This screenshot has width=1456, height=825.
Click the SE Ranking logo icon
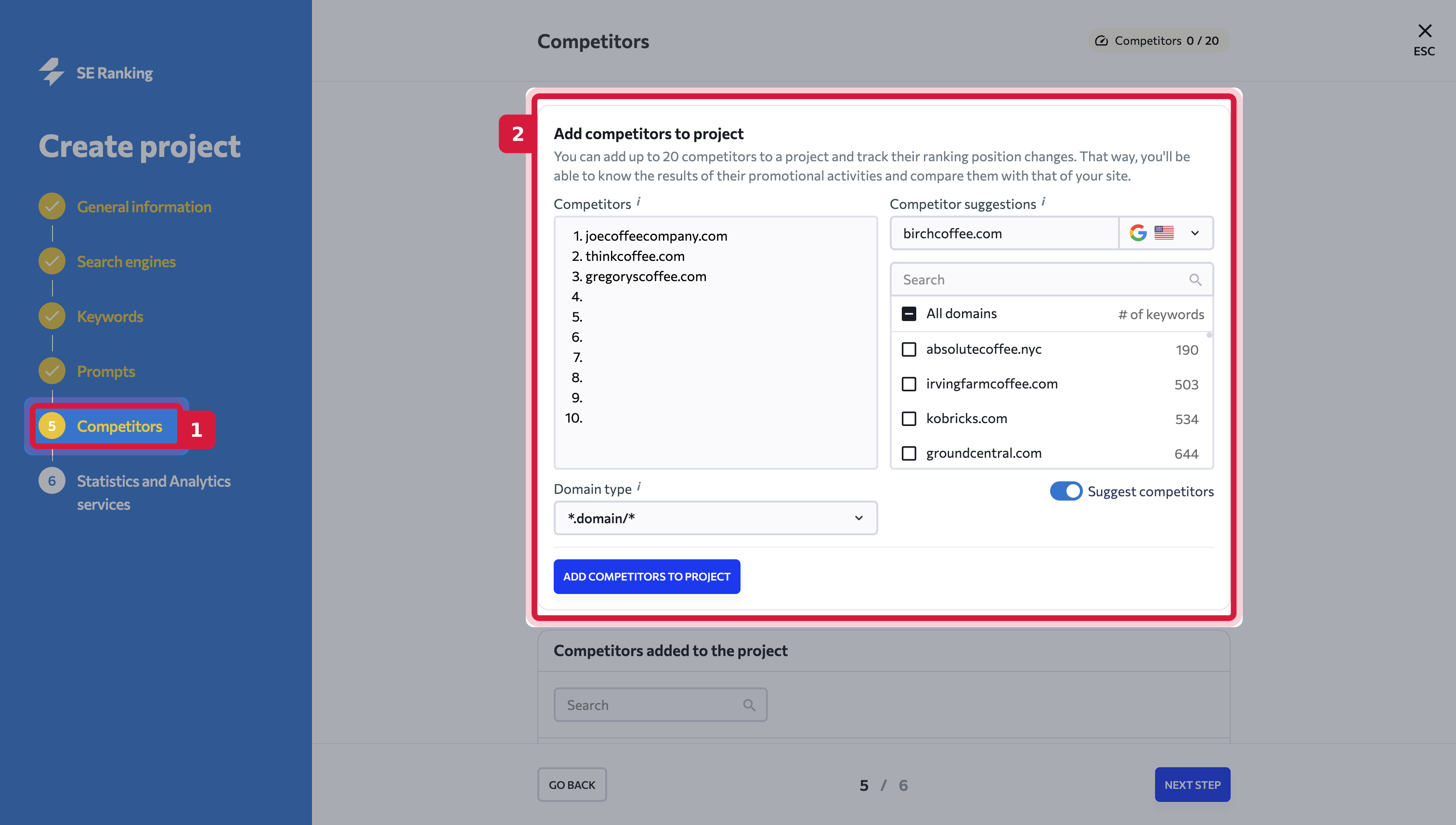[51, 72]
